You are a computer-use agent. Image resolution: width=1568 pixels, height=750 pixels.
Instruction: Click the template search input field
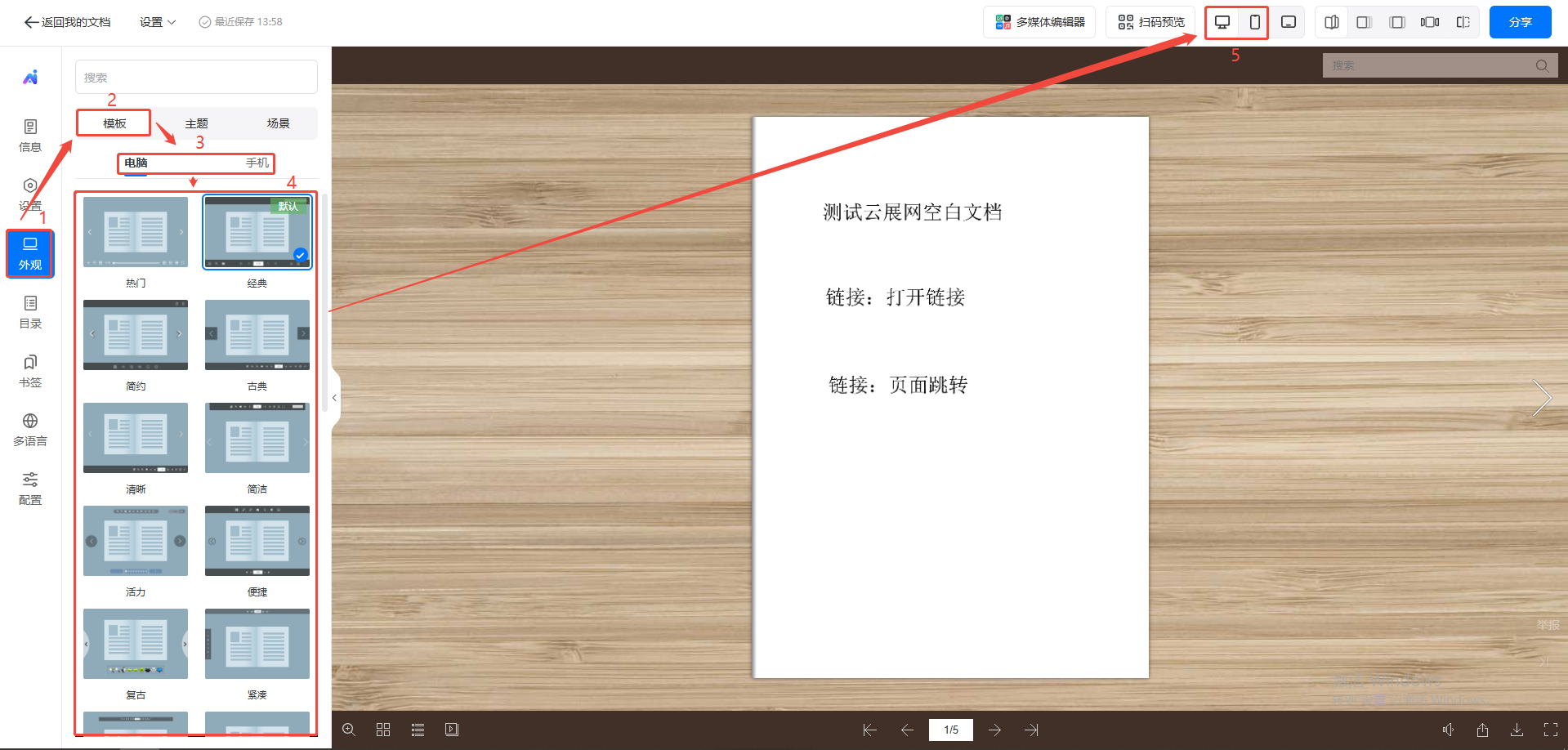point(196,78)
